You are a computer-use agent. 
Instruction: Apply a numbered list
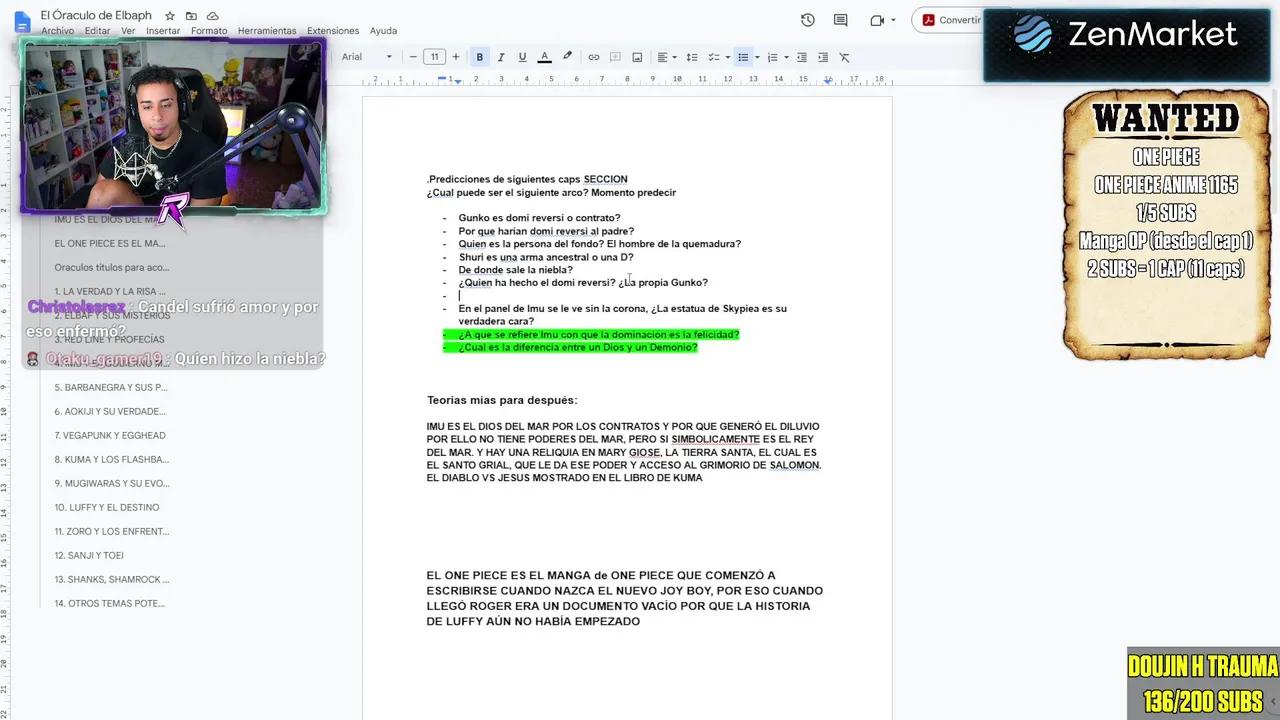tap(772, 57)
